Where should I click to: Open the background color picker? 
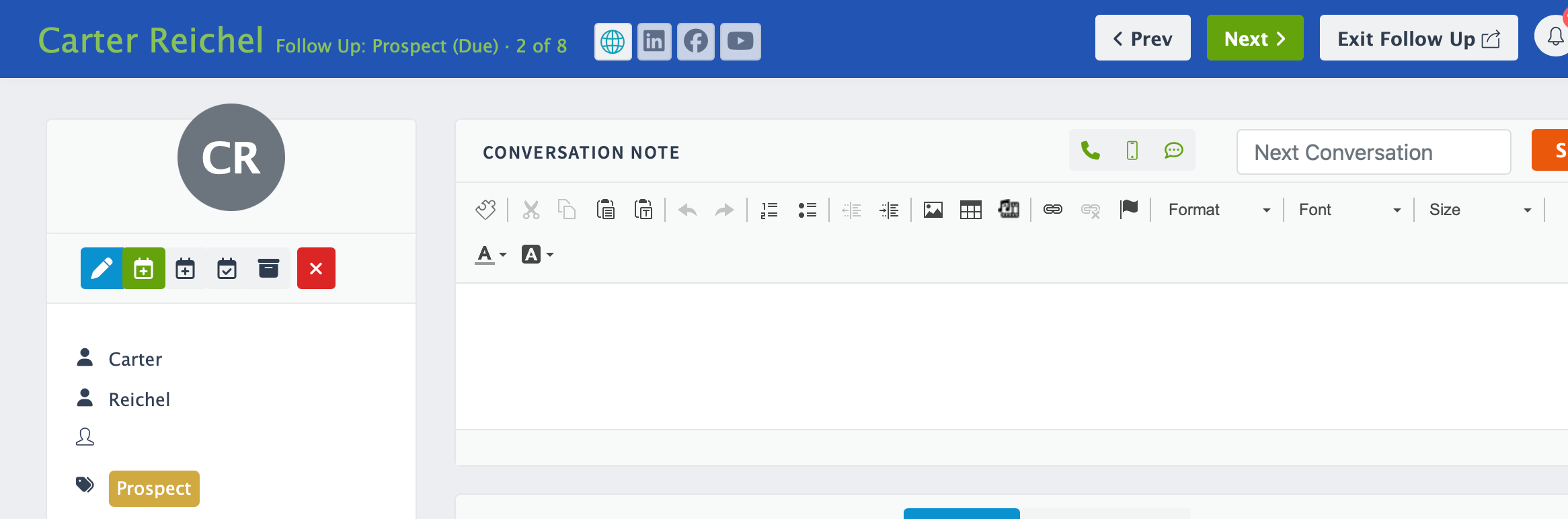[537, 255]
